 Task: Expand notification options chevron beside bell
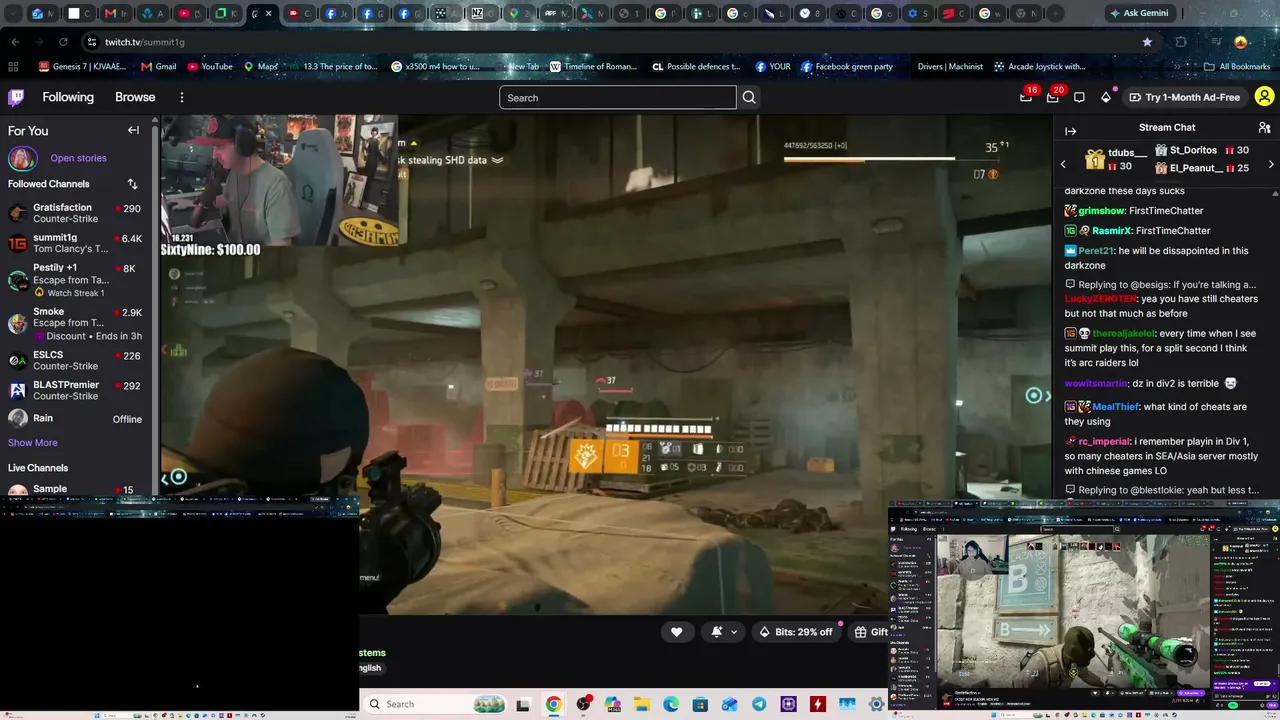click(x=734, y=632)
